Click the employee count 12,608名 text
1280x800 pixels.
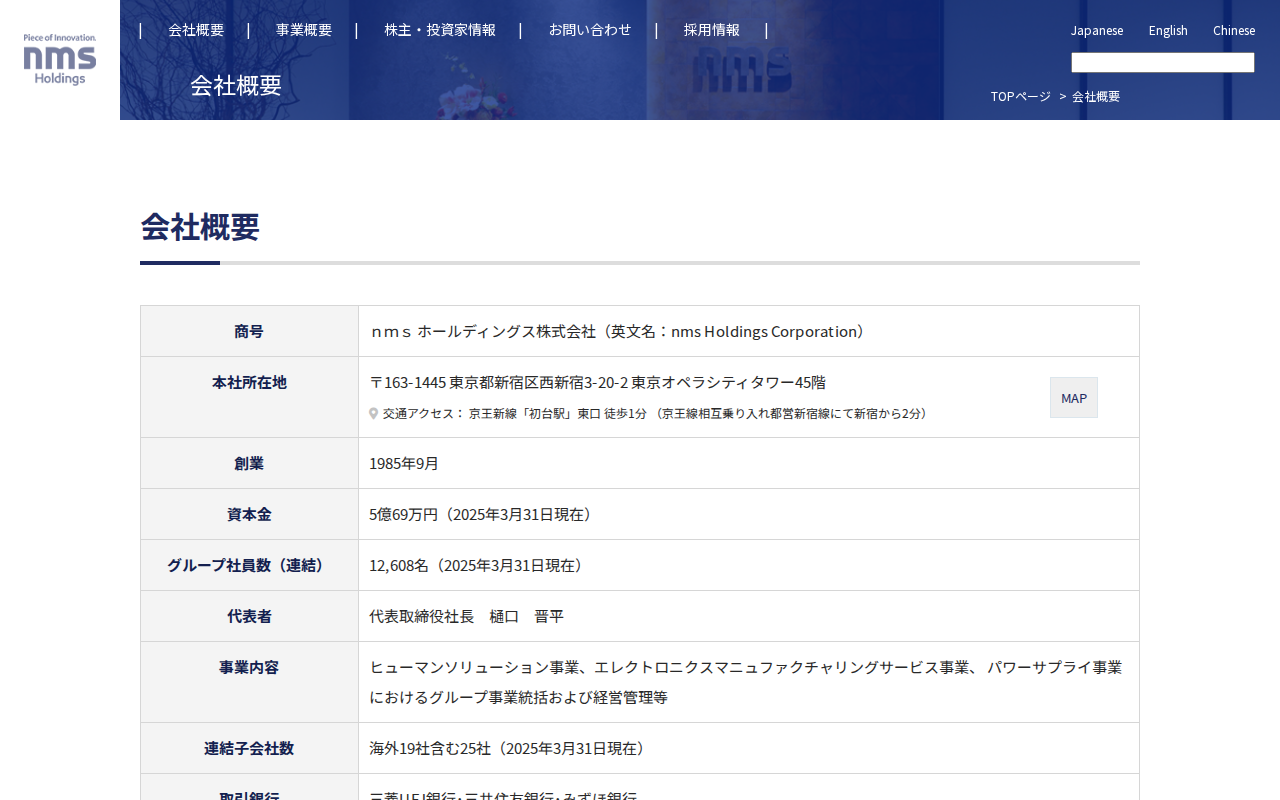[399, 565]
